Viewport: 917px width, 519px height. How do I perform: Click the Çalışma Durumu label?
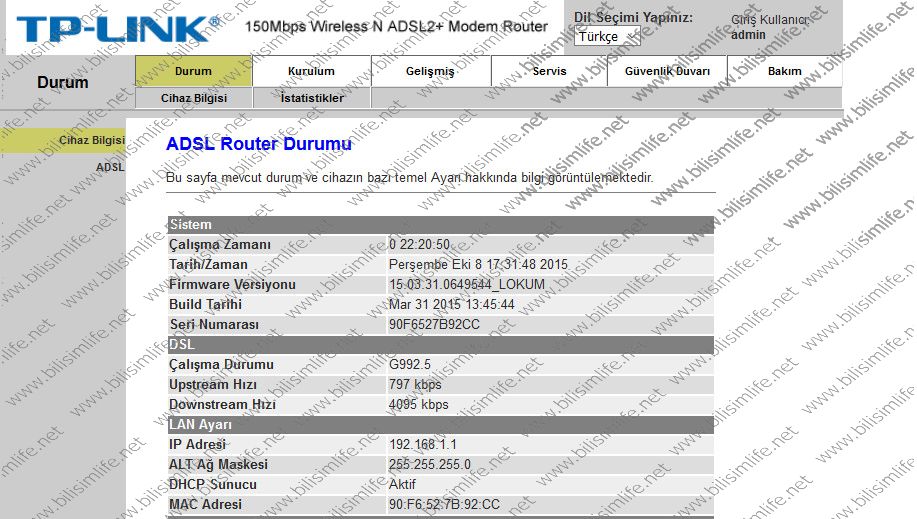(221, 365)
